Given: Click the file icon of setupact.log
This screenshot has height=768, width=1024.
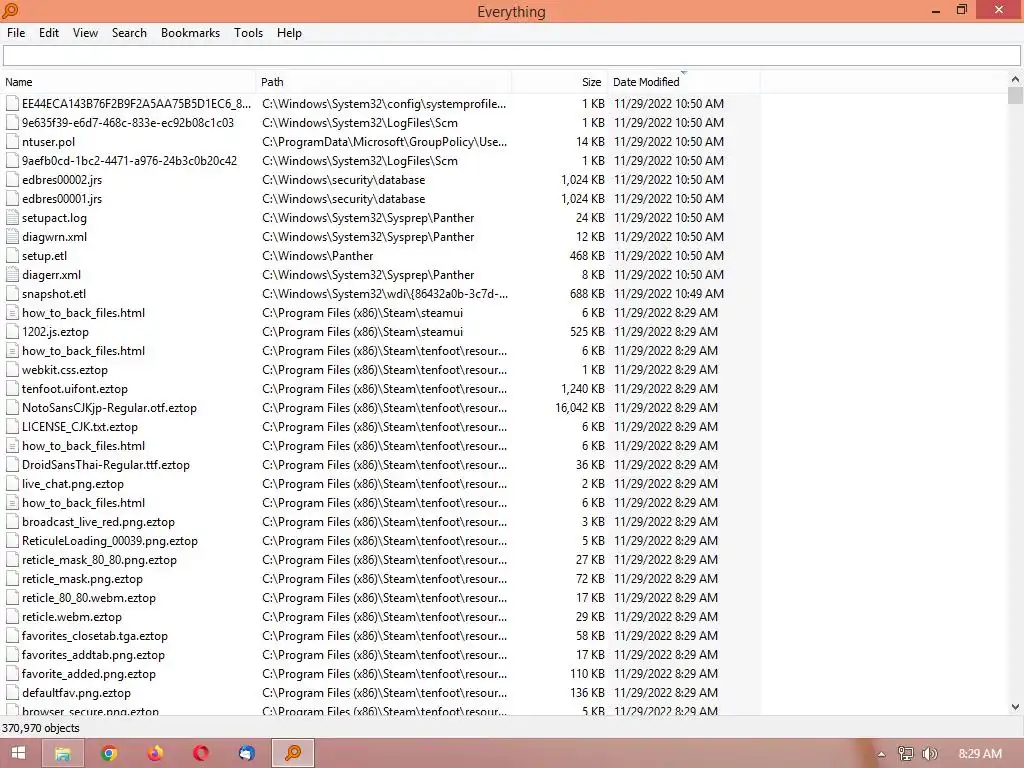Looking at the screenshot, I should coord(12,217).
